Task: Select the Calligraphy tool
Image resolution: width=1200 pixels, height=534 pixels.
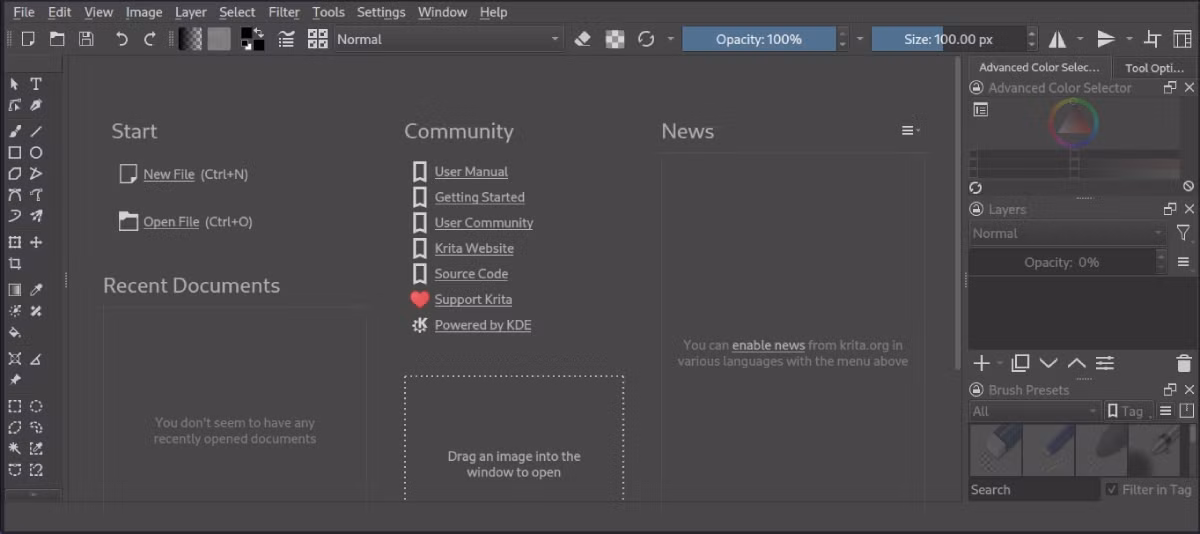Action: [x=36, y=105]
